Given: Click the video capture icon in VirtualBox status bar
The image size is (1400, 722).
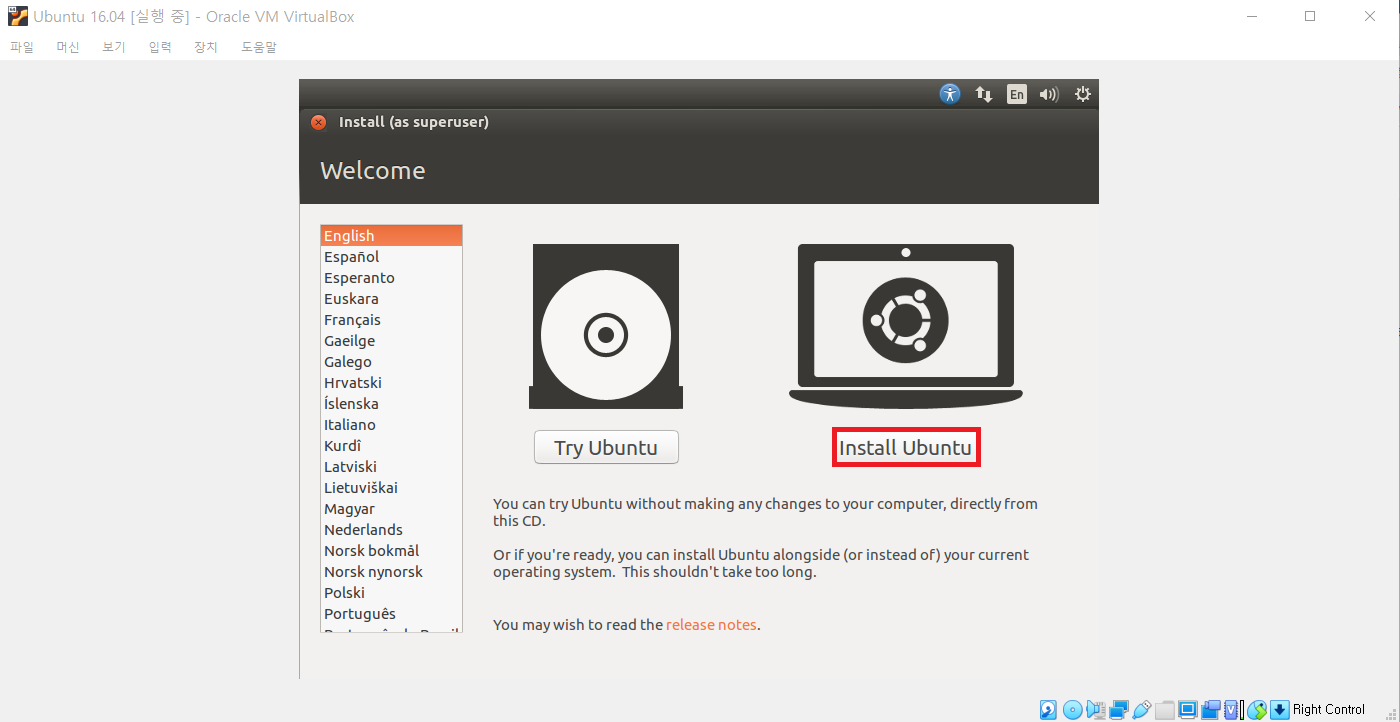Looking at the screenshot, I should pos(1211,710).
